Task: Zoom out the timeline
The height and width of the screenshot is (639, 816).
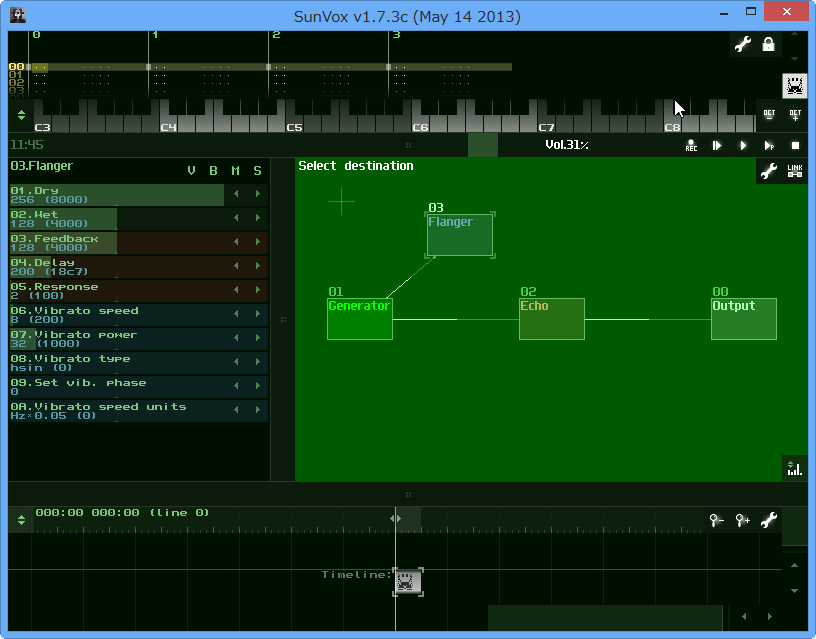Action: click(717, 519)
